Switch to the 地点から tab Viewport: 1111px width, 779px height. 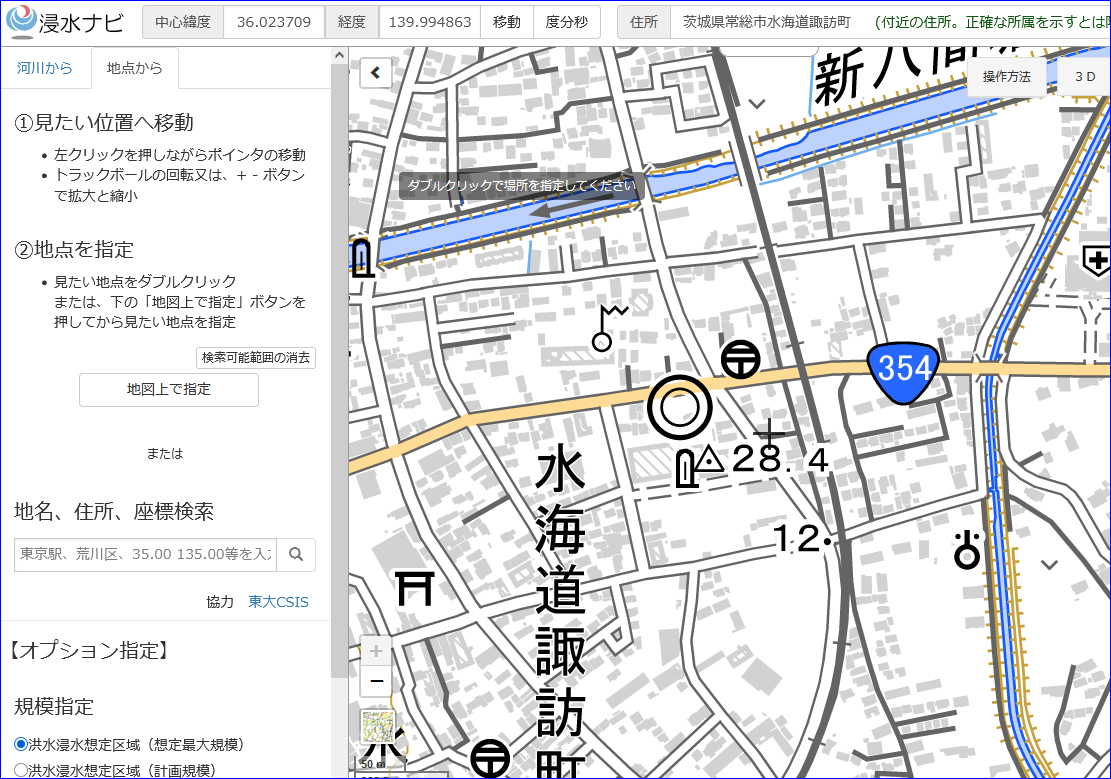(135, 68)
